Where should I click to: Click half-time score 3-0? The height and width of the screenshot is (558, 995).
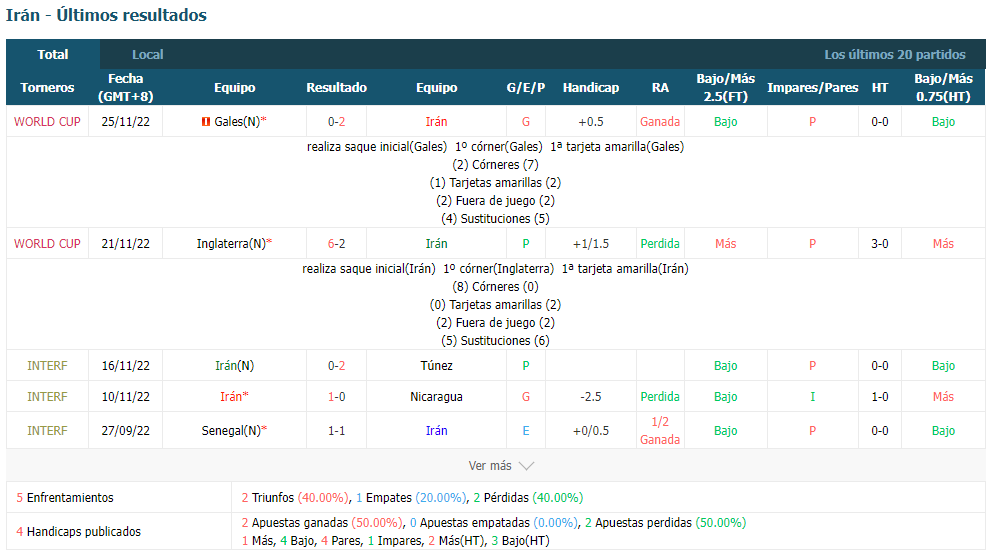coord(880,244)
